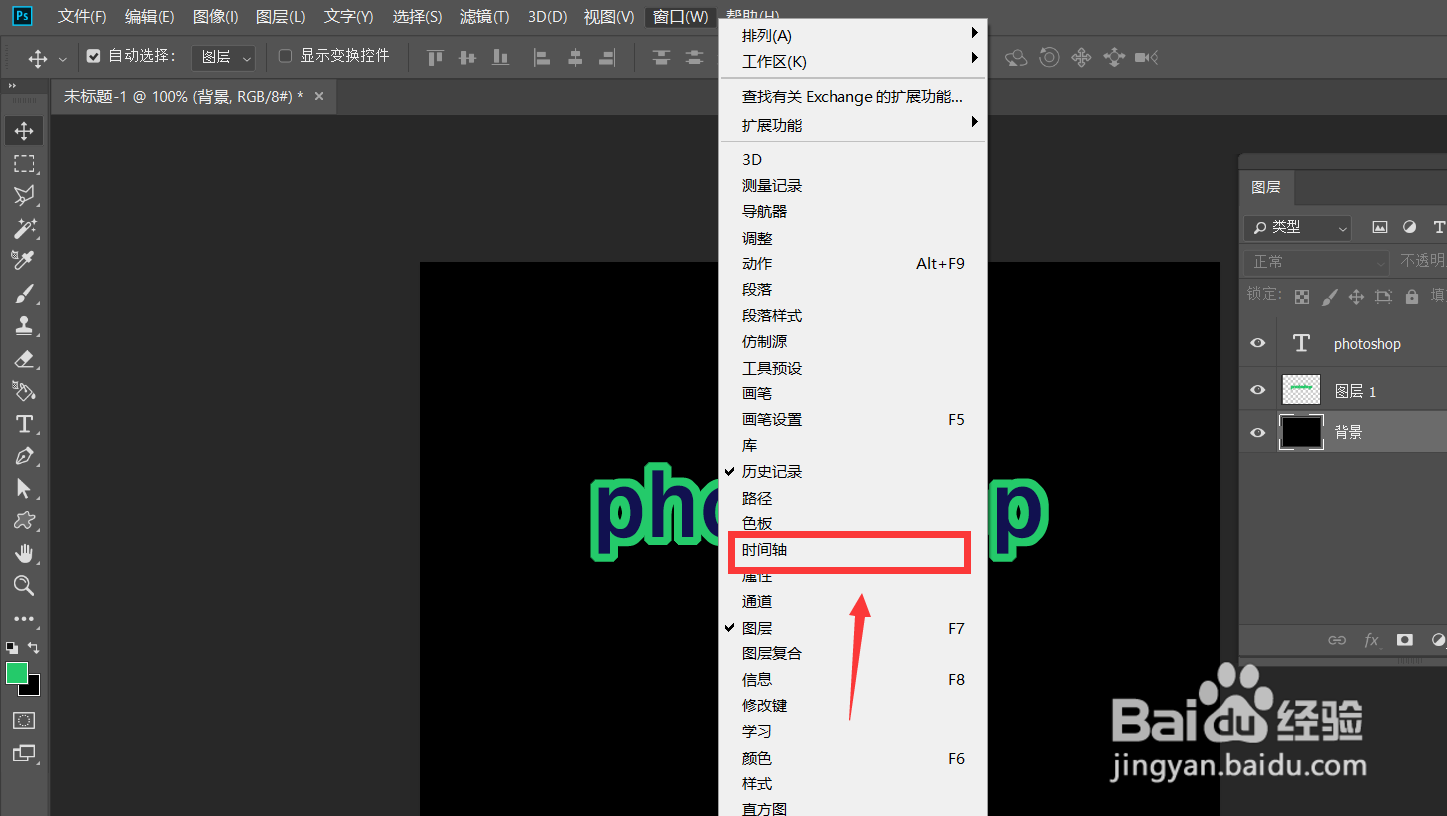The height and width of the screenshot is (816, 1447).
Task: Enable the 显示变换控件 checkbox
Action: (285, 56)
